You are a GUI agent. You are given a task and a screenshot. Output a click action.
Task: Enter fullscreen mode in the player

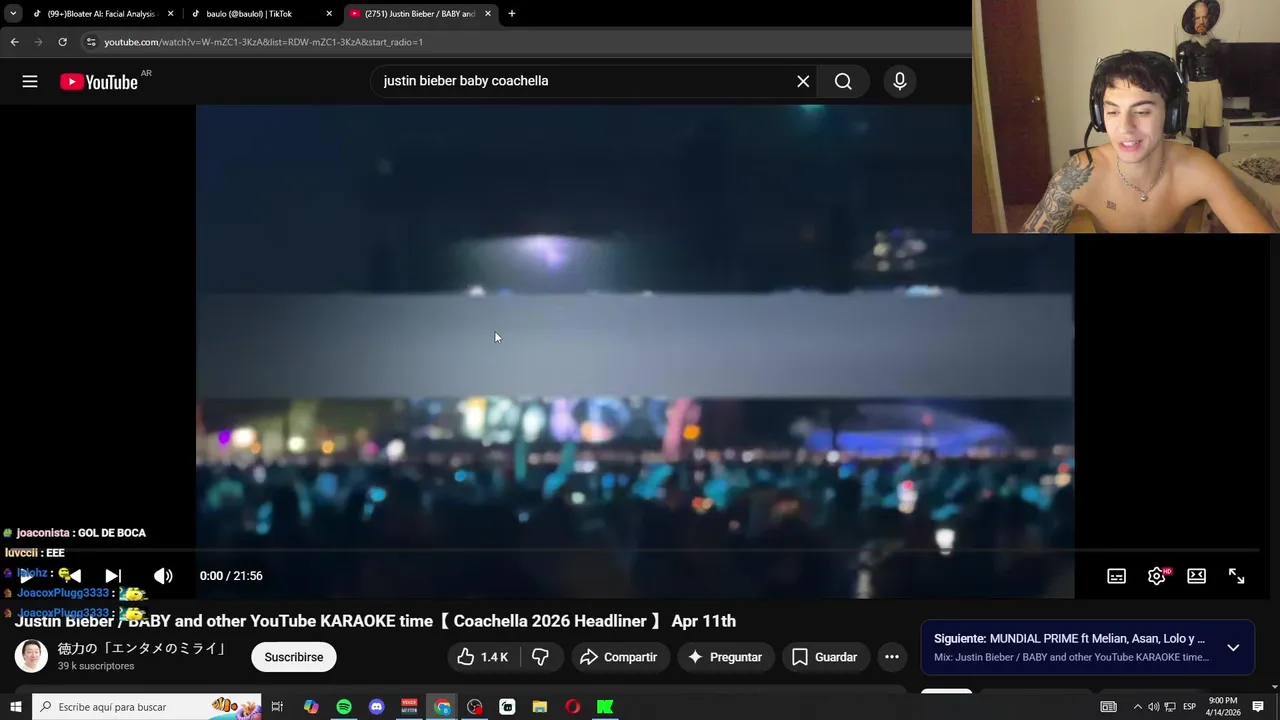pos(1237,576)
